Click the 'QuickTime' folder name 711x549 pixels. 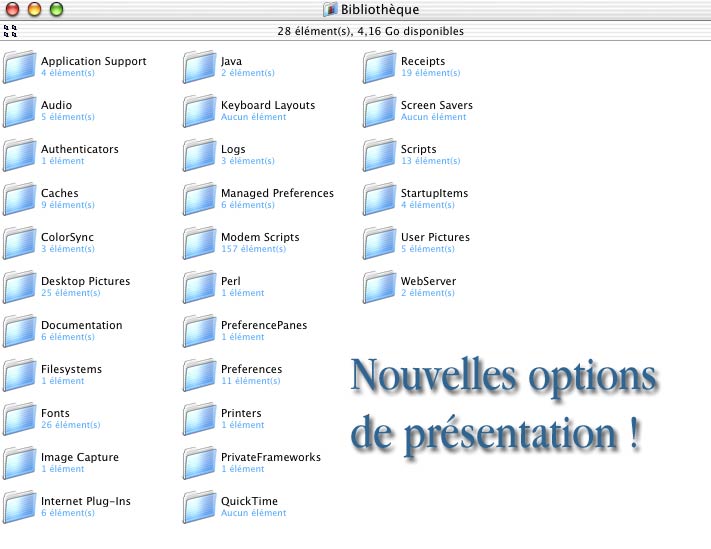pos(249,501)
